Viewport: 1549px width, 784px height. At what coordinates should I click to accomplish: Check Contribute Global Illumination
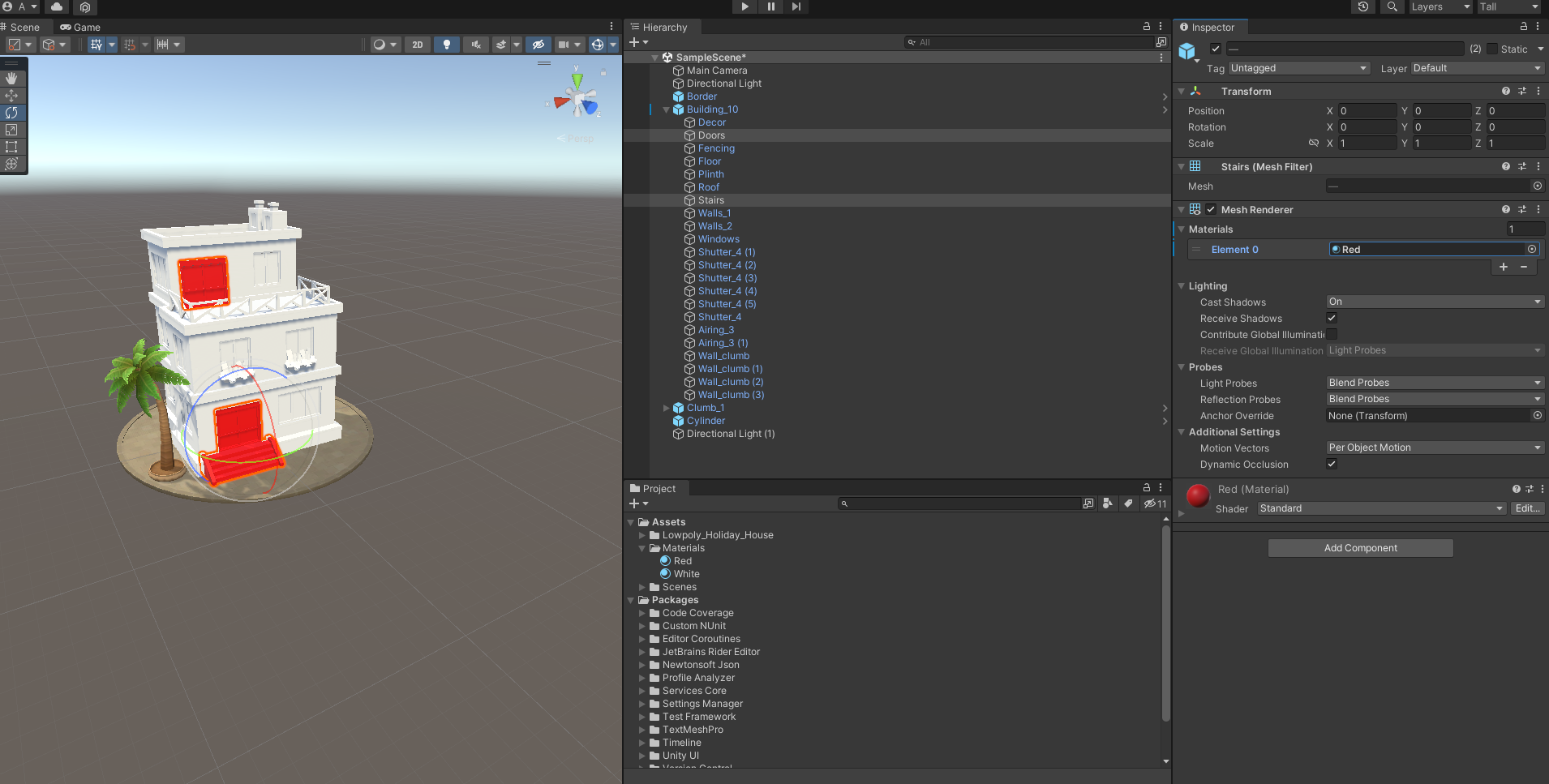[x=1332, y=334]
